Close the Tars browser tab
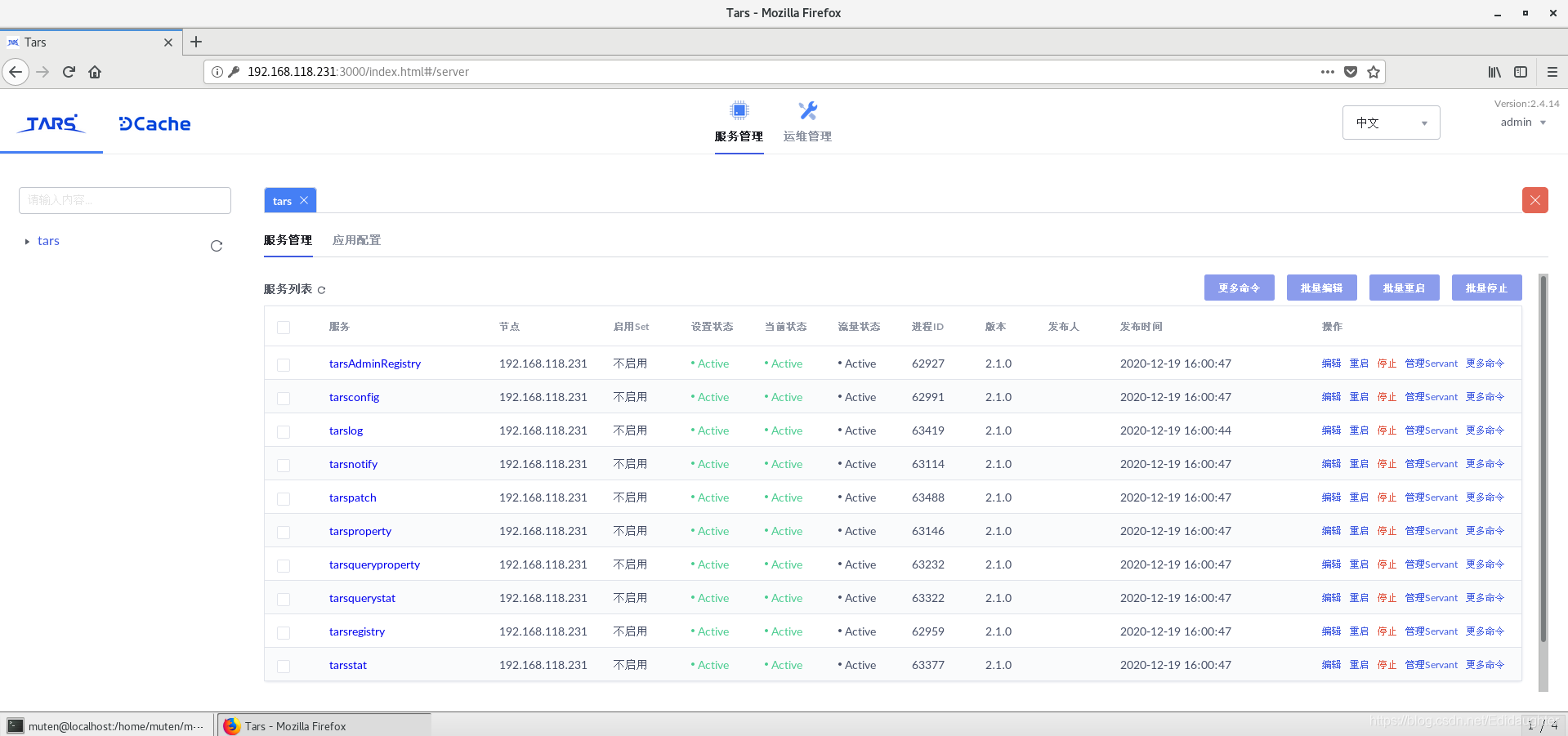 (168, 42)
